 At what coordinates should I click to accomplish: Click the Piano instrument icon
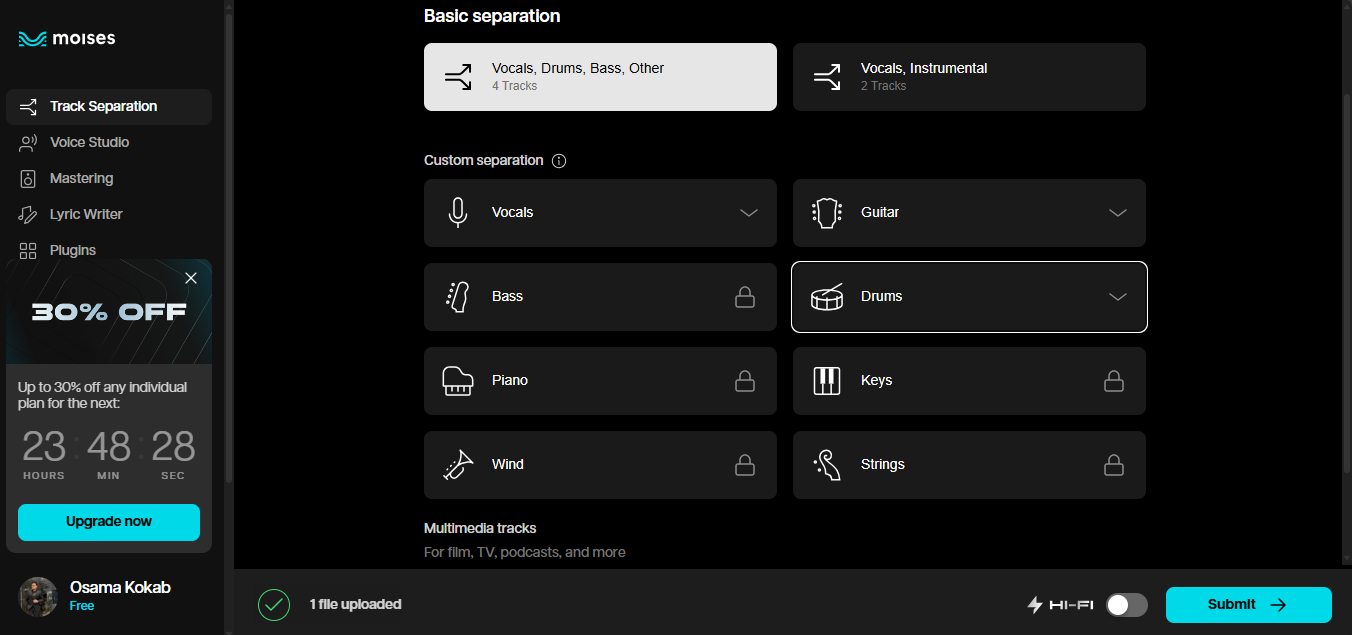tap(458, 380)
